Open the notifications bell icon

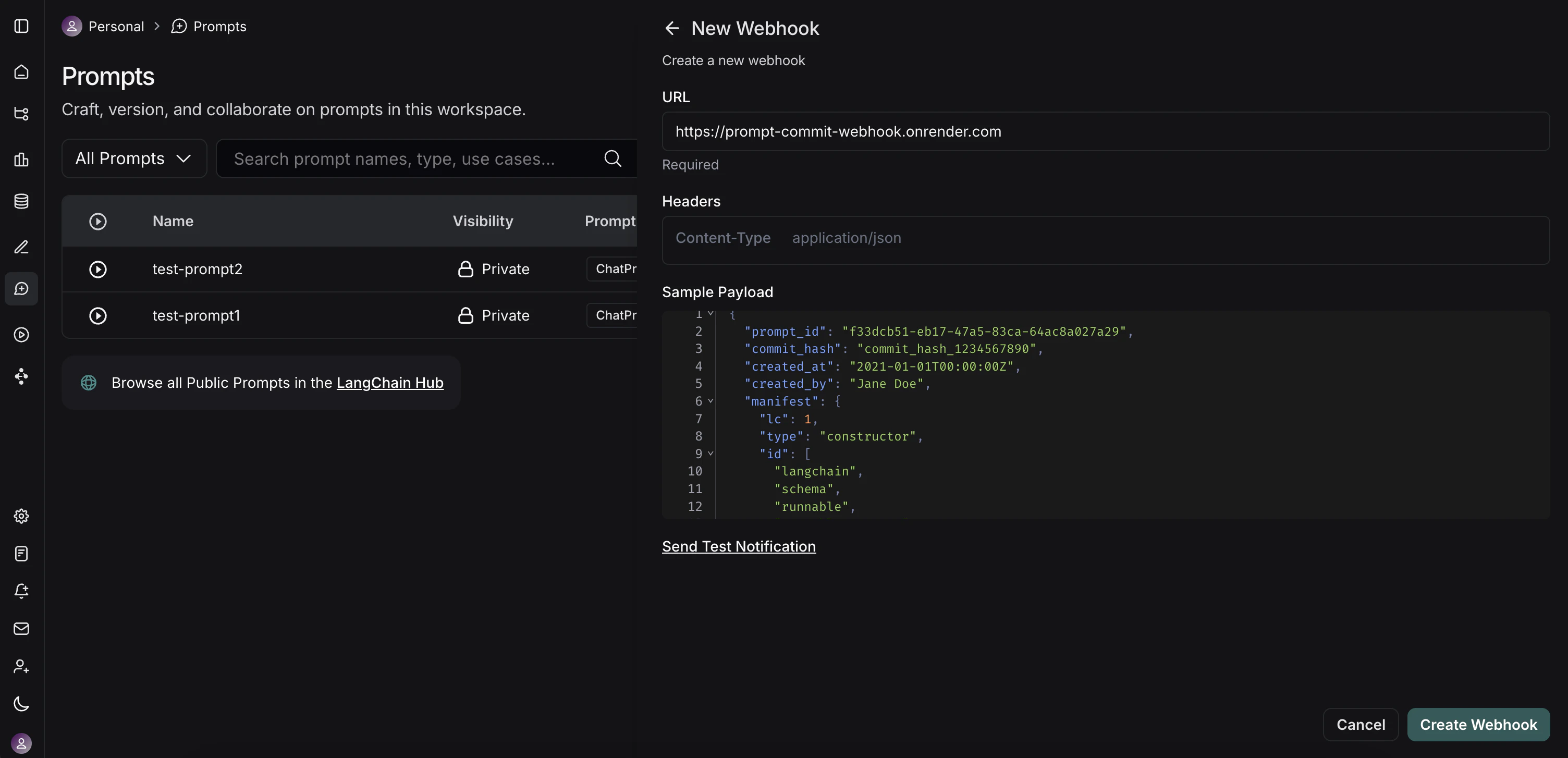(x=22, y=591)
